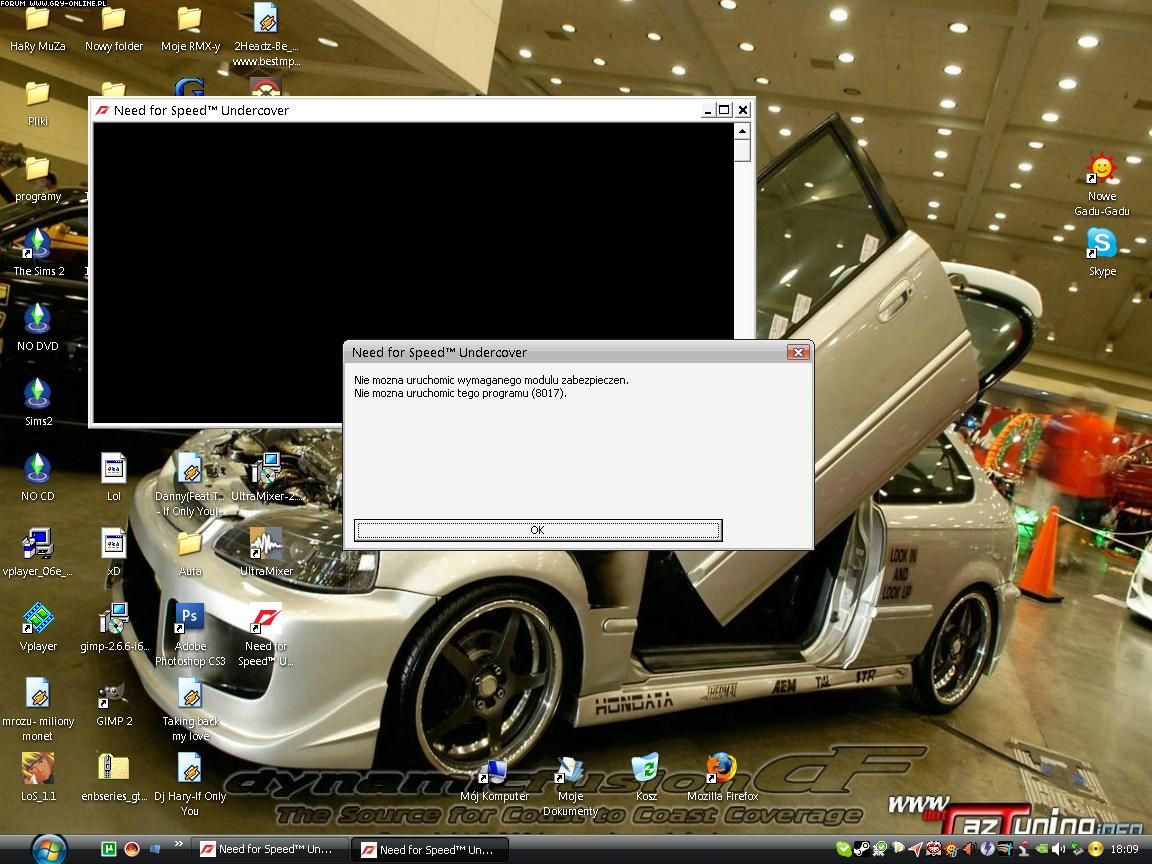Open the Windows Start menu orb

(50, 849)
